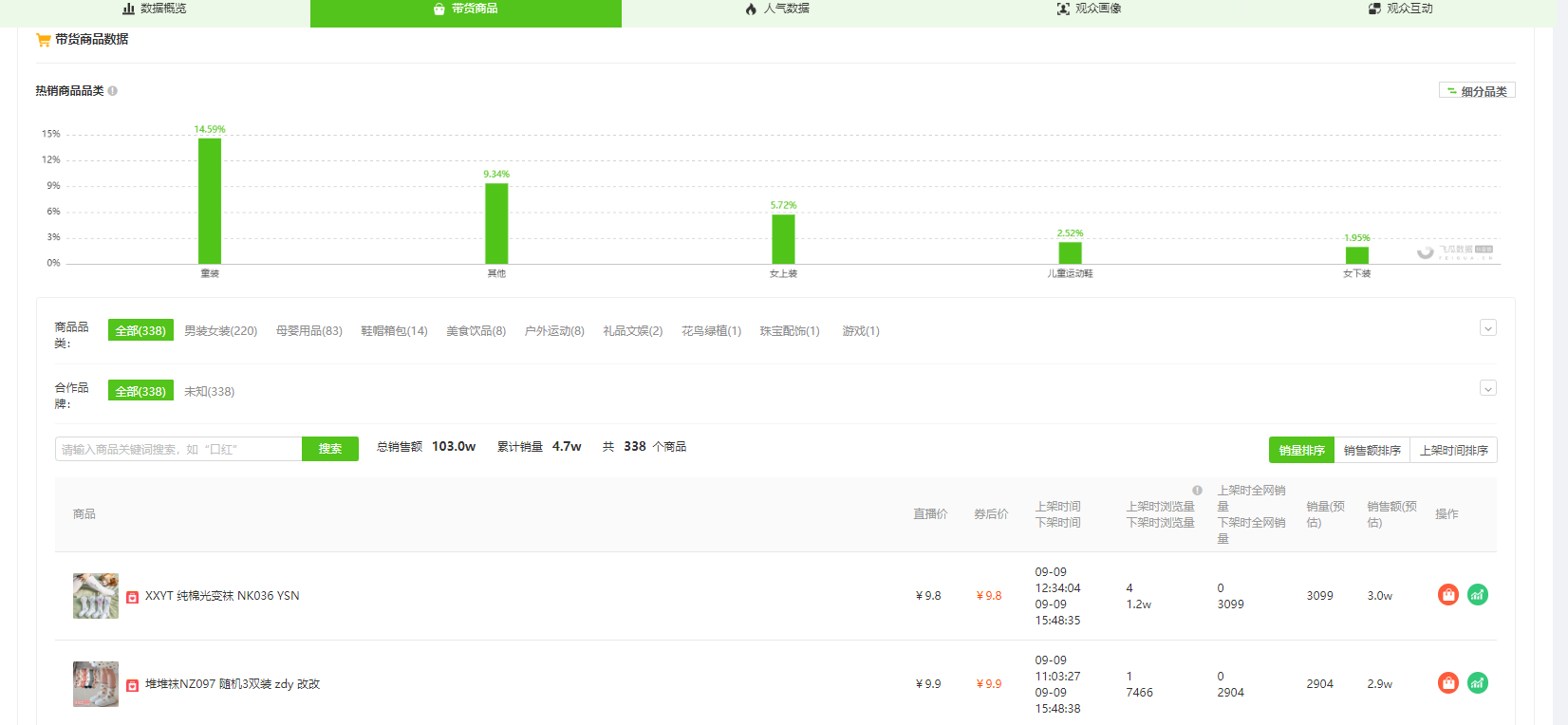Click the 女上装 chart bar
The image size is (1568, 725).
(783, 239)
